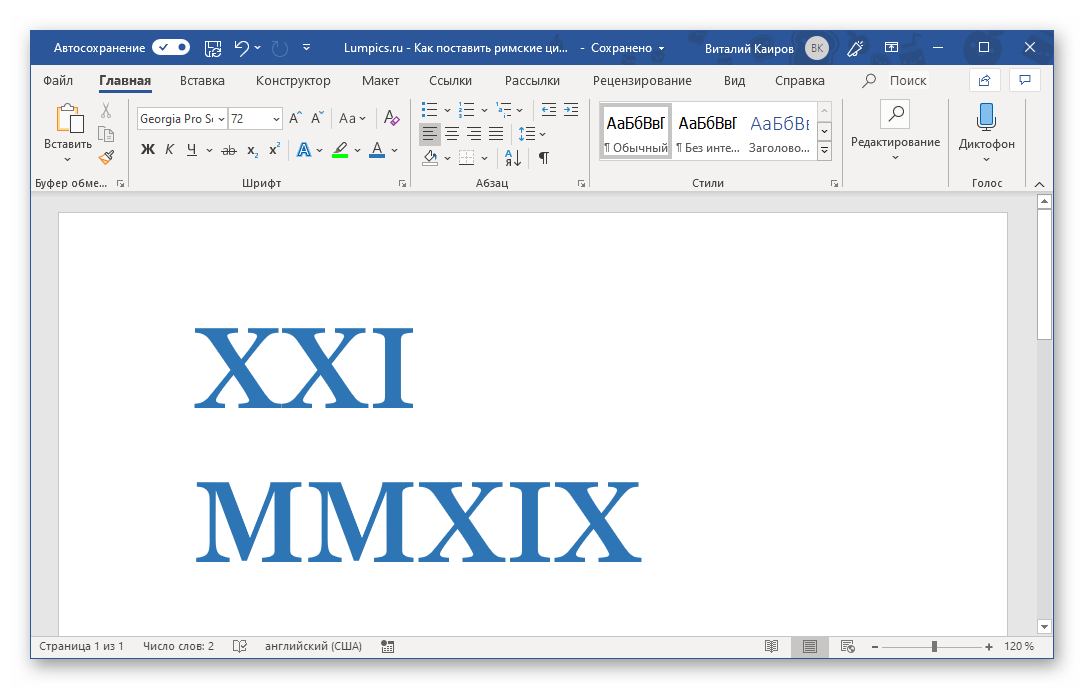Apply superscript formatting

click(274, 151)
